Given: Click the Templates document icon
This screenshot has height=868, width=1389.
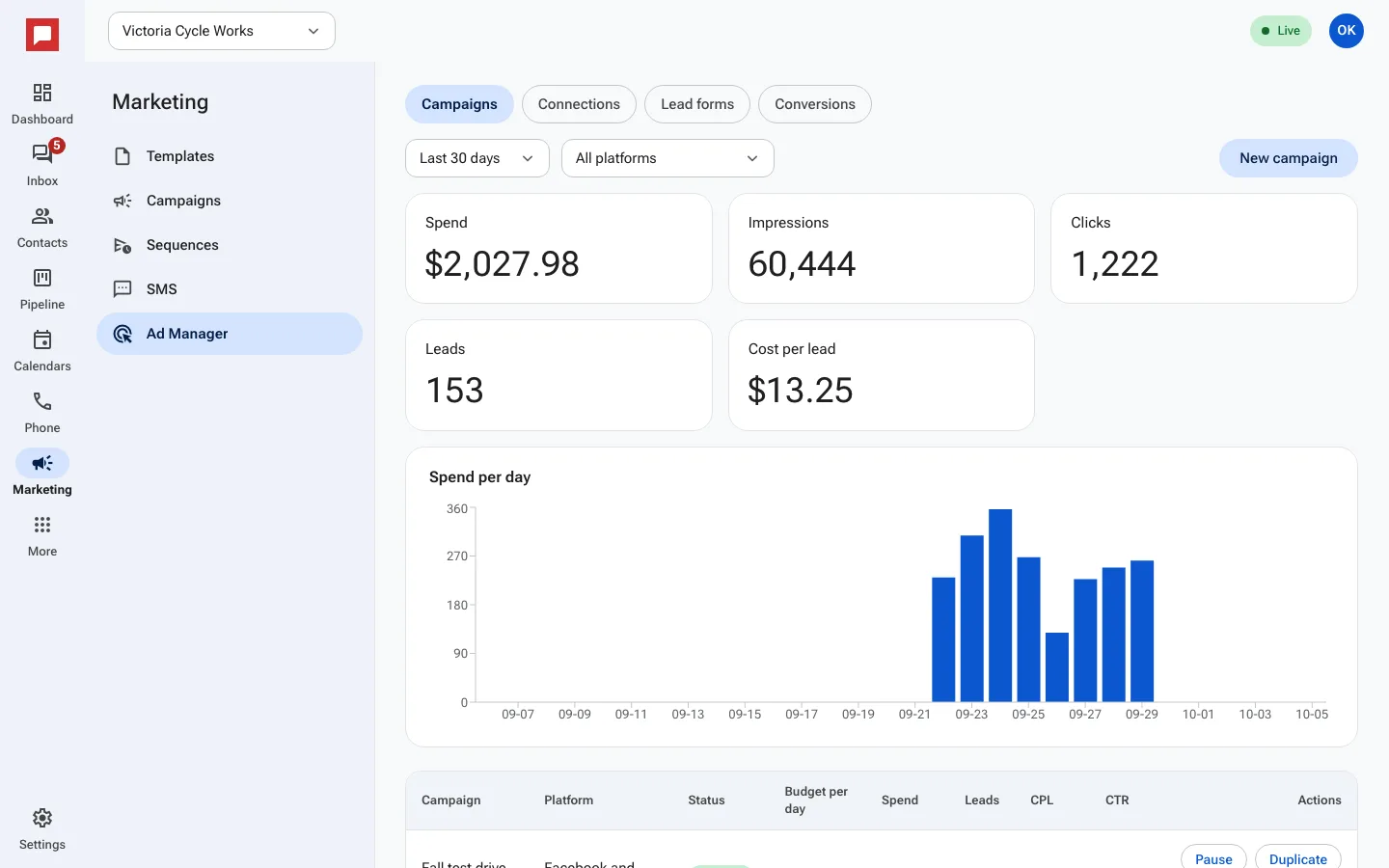Looking at the screenshot, I should tap(123, 156).
